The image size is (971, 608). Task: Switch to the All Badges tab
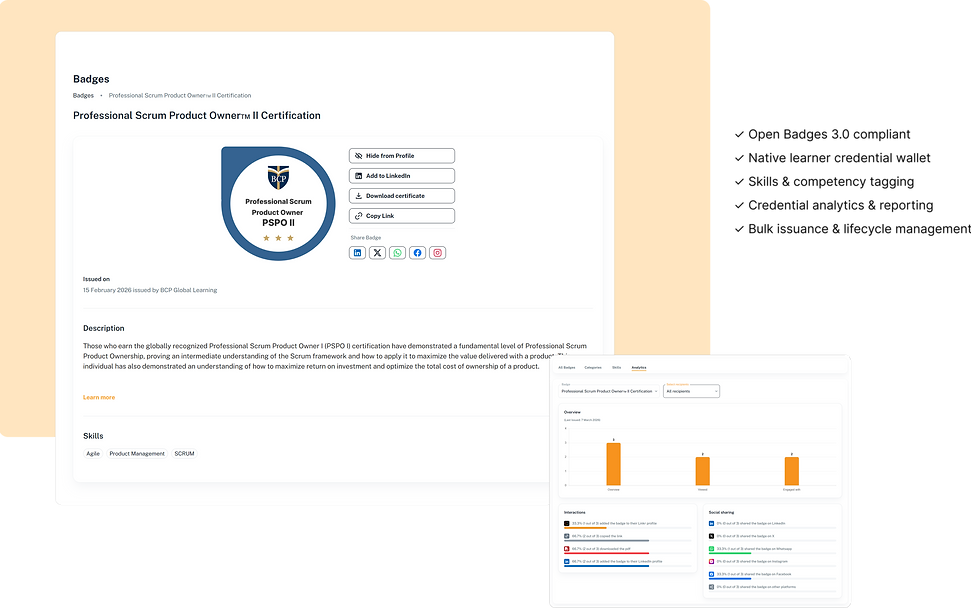tap(567, 368)
